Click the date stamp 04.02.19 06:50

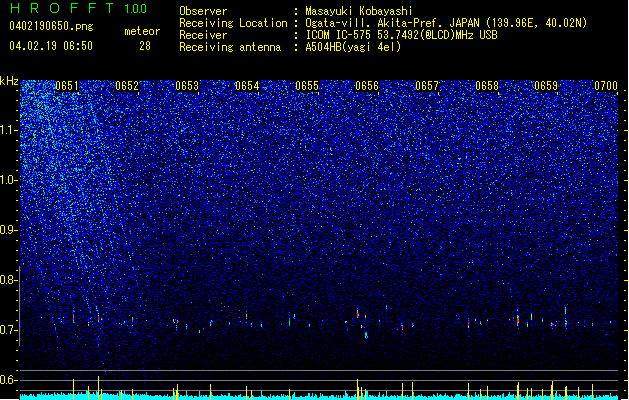pos(51,46)
